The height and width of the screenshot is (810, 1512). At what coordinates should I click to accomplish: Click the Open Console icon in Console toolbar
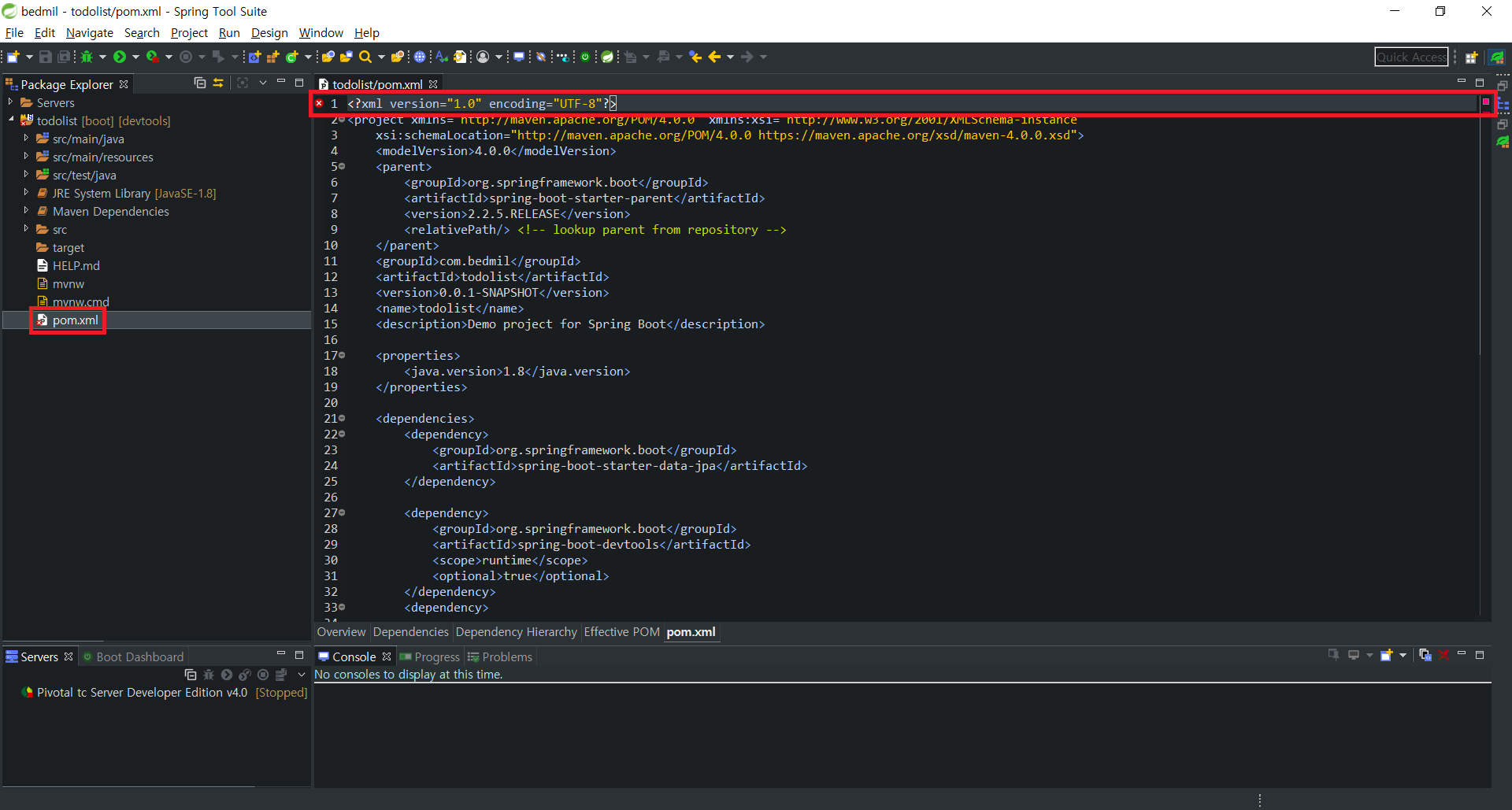tap(1386, 655)
